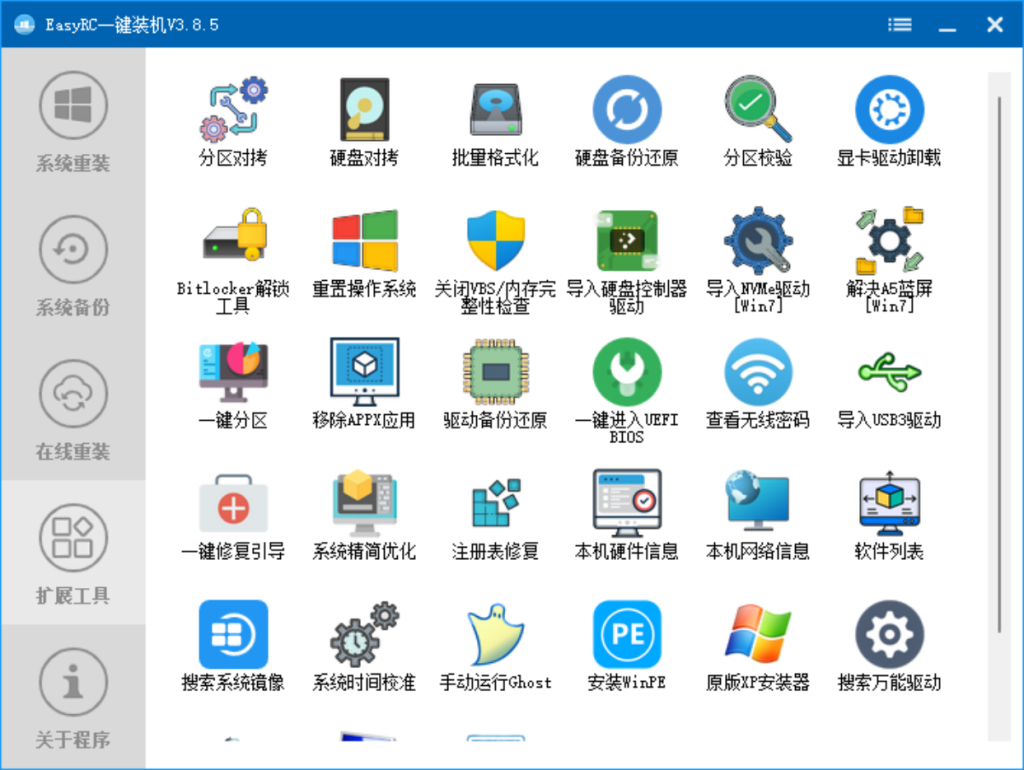The width and height of the screenshot is (1024, 770).
Task: Open 显卡驱动卸载 GPU driver uninstaller
Action: 889,121
